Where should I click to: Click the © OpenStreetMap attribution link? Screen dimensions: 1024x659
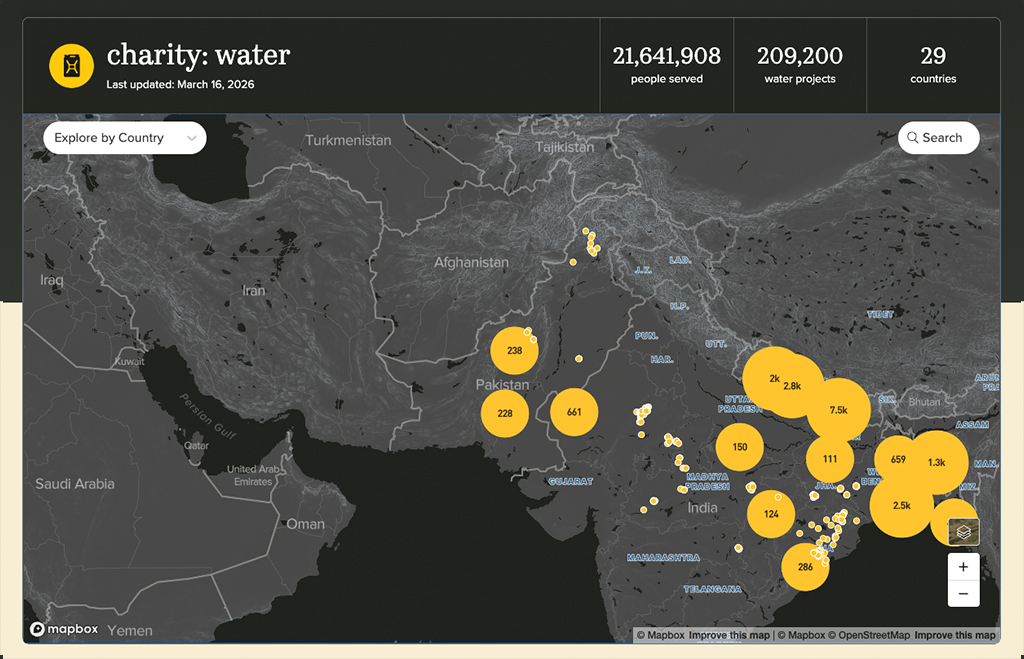[869, 635]
